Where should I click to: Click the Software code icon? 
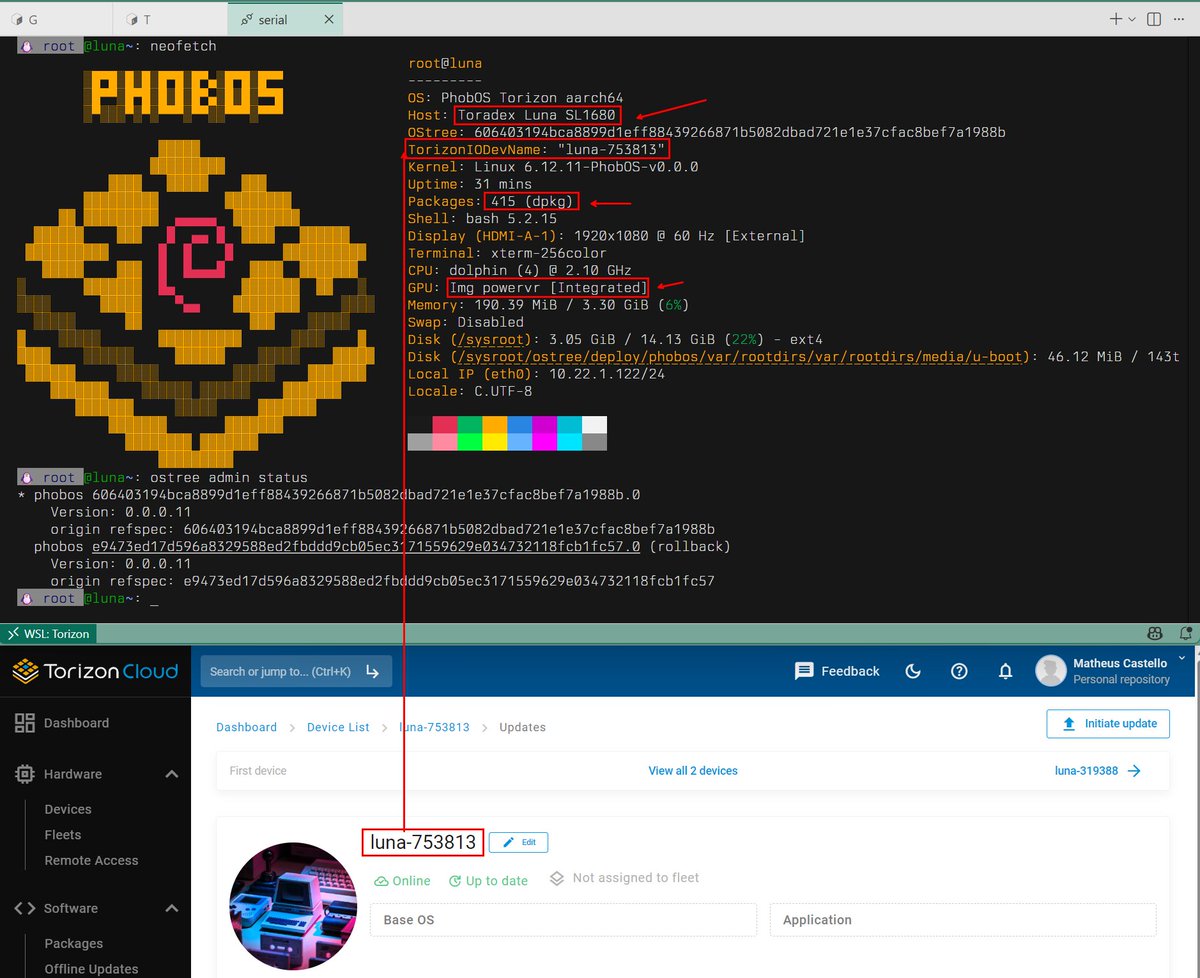24,908
